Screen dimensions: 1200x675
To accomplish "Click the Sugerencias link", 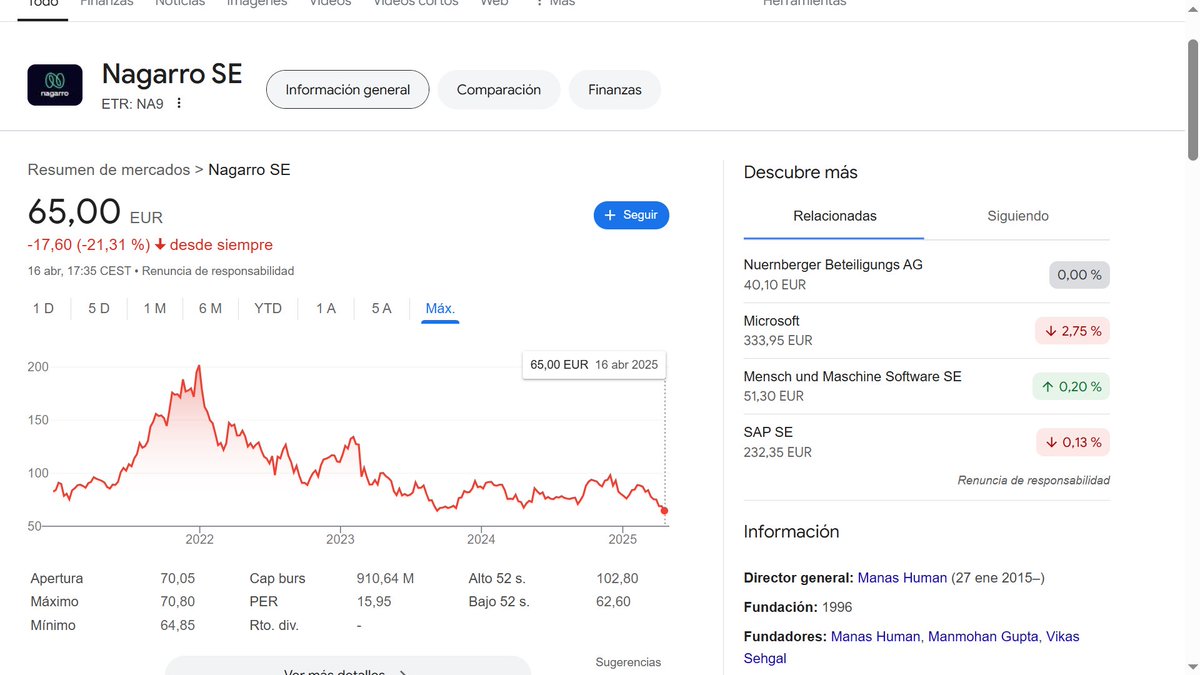I will click(628, 662).
